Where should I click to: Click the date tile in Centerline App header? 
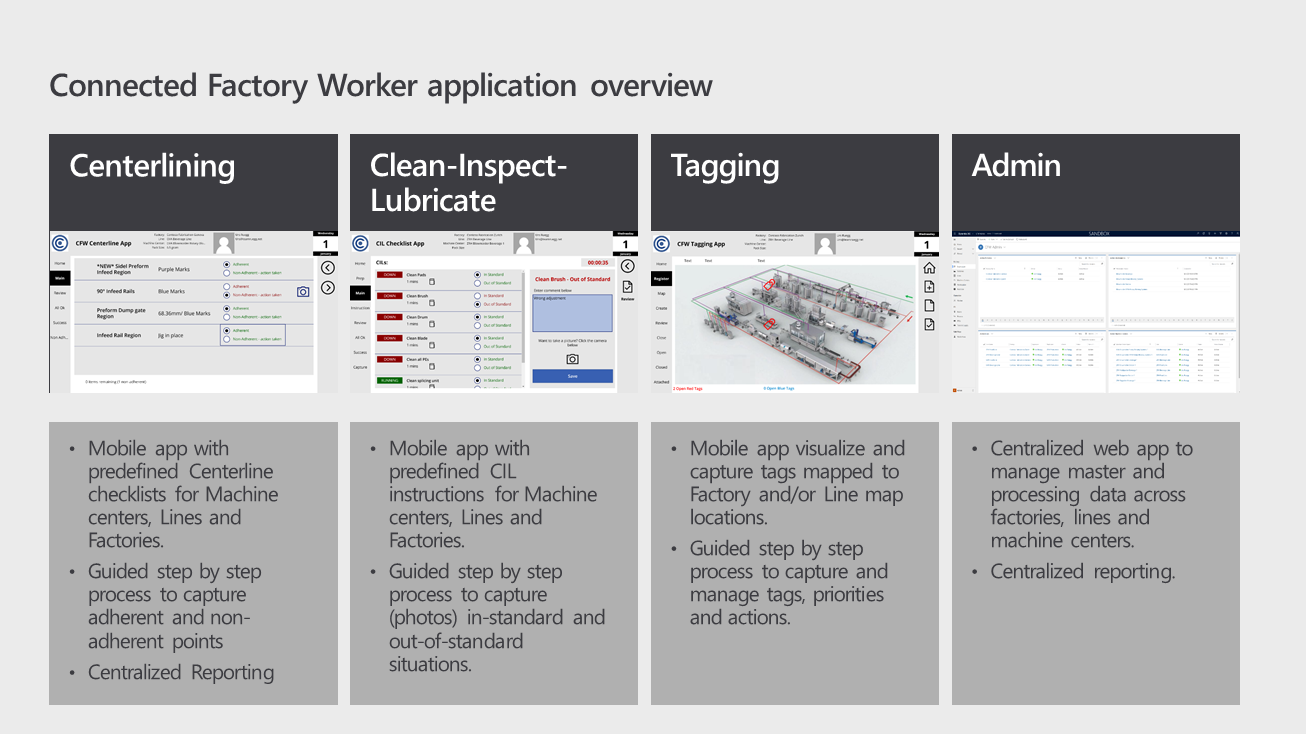(x=326, y=243)
